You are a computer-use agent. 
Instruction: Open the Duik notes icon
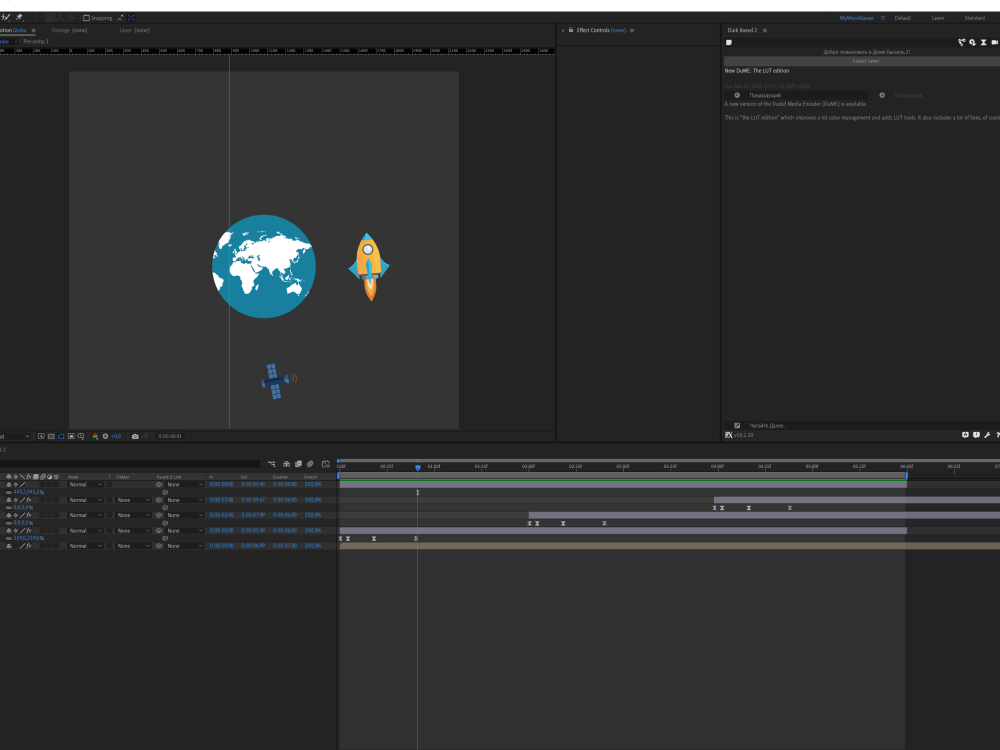729,43
